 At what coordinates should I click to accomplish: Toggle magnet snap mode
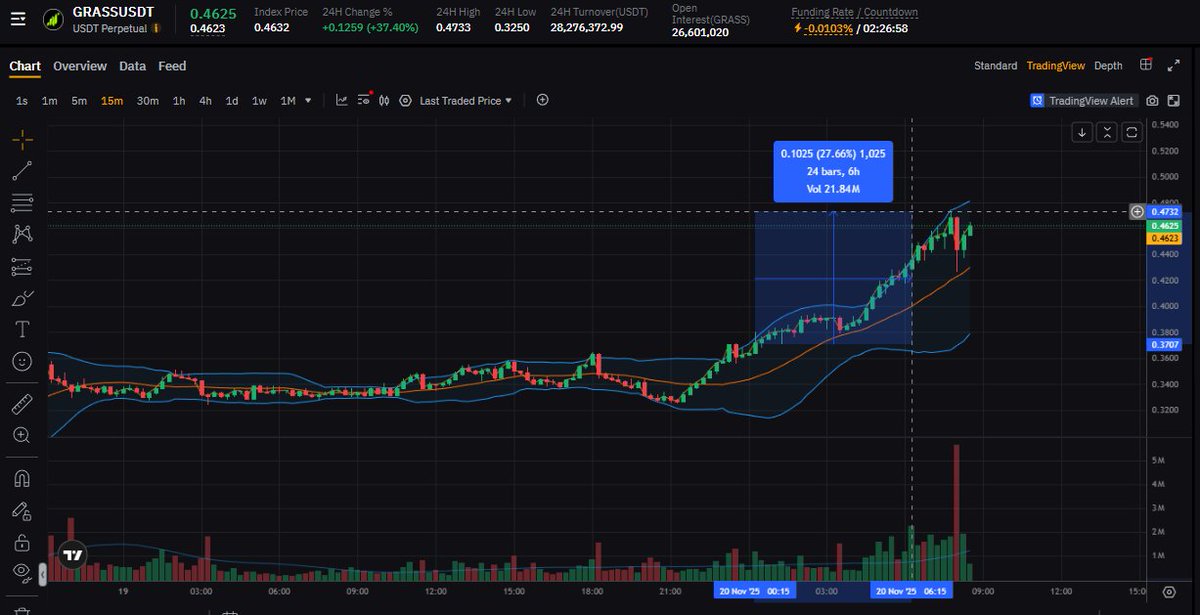pos(21,478)
